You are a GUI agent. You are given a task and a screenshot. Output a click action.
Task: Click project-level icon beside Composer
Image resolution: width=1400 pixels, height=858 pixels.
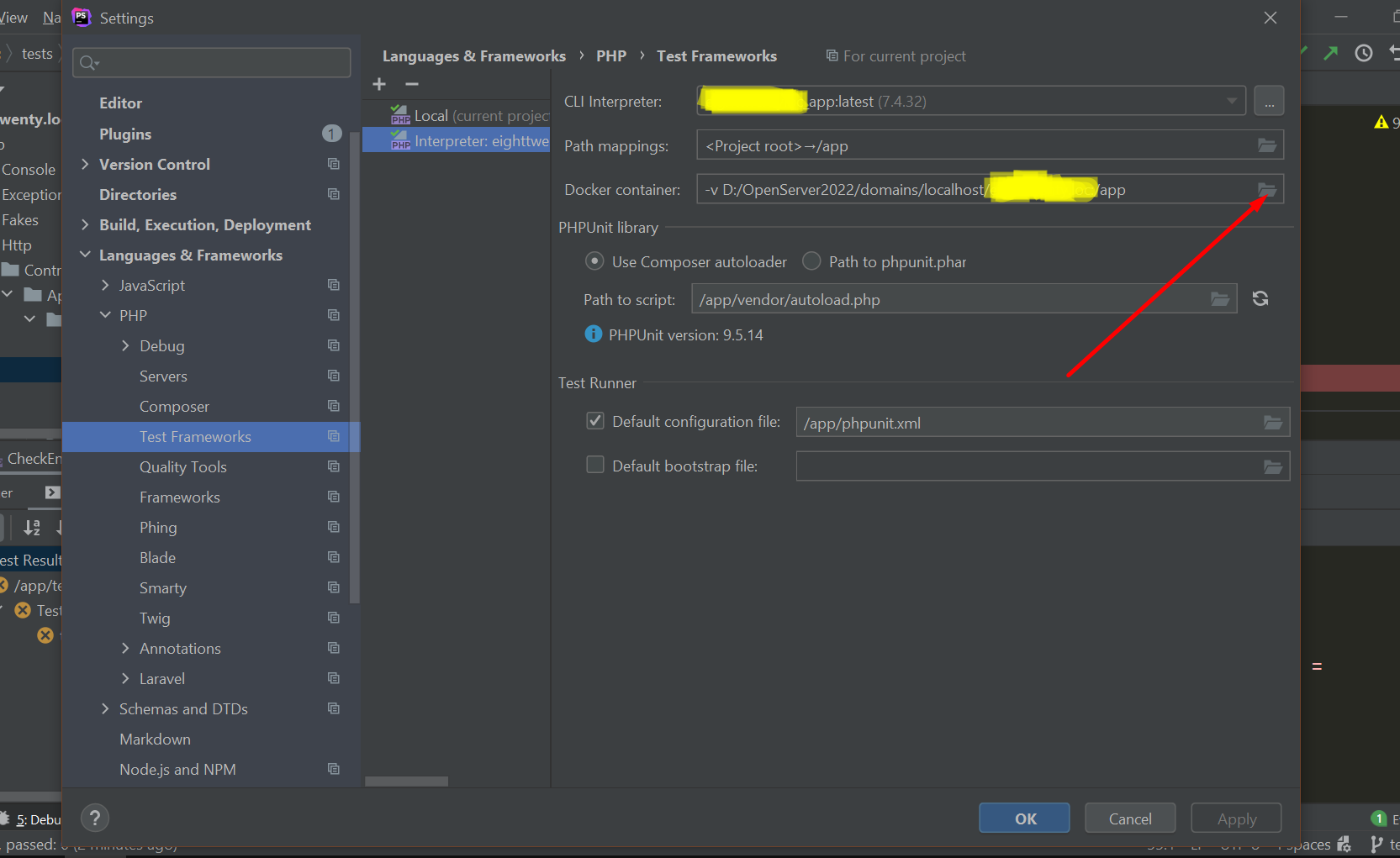(334, 406)
